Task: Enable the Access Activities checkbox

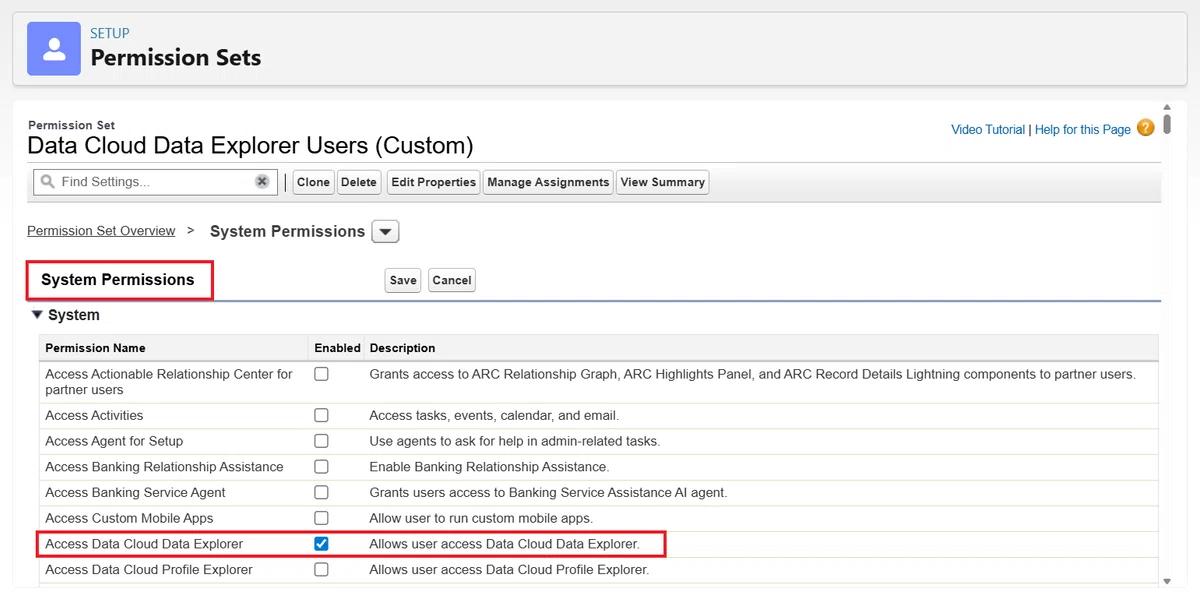Action: pos(321,415)
